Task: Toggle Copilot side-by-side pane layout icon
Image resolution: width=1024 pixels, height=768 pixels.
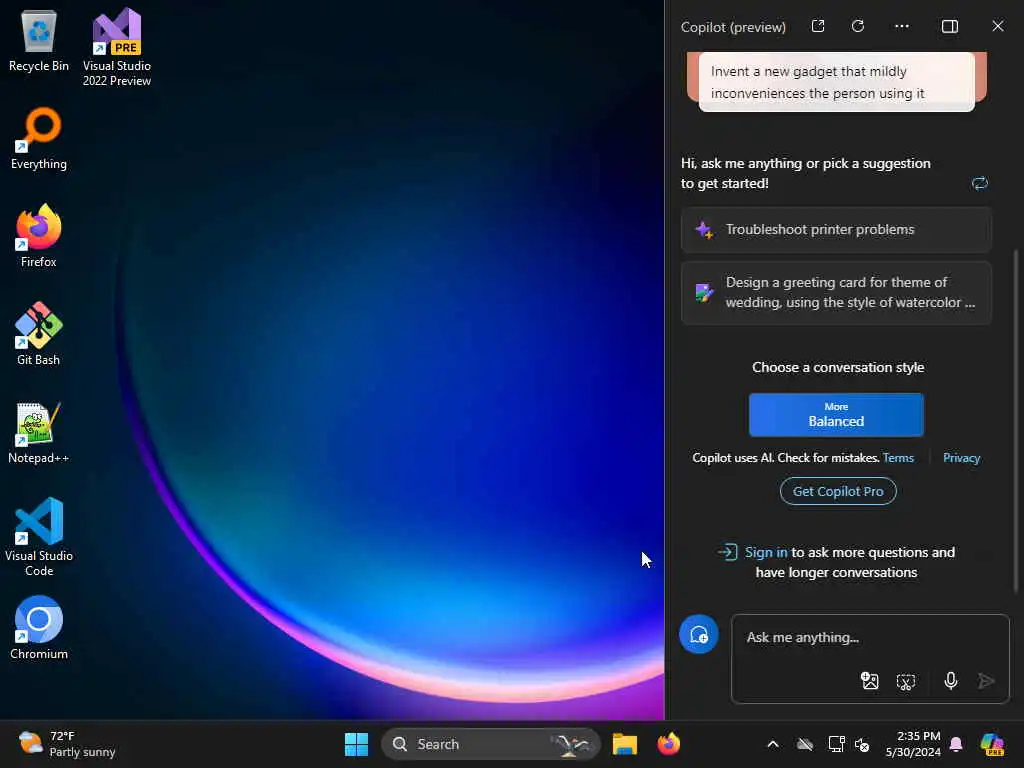Action: (x=950, y=26)
